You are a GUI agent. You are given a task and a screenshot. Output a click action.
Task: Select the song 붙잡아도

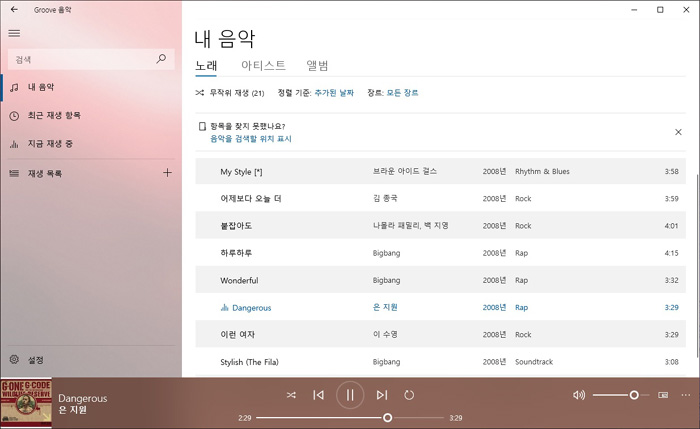(440, 226)
